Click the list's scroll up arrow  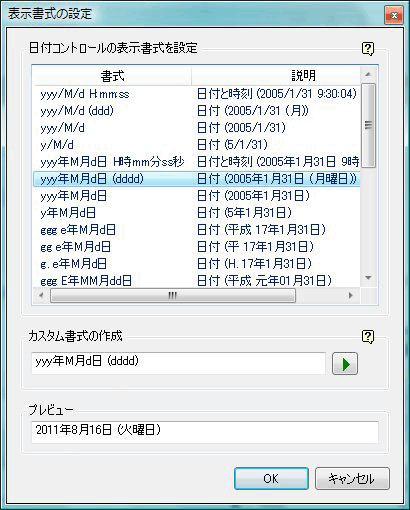[368, 74]
